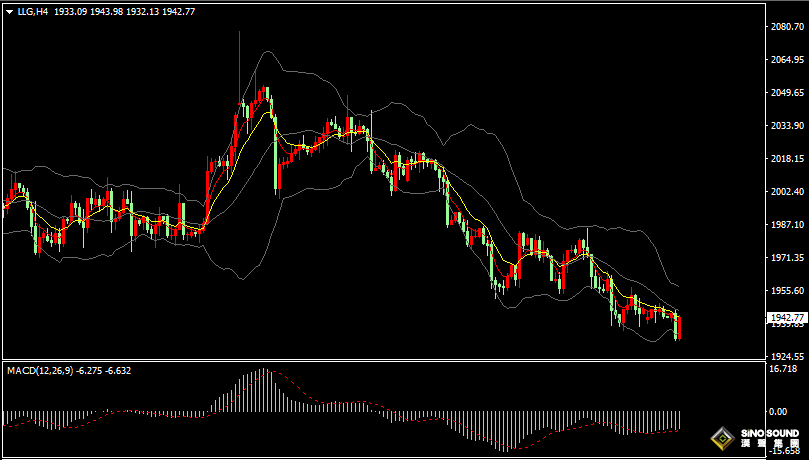Click the 1987.10 price axis label
The width and height of the screenshot is (809, 460).
click(x=784, y=225)
